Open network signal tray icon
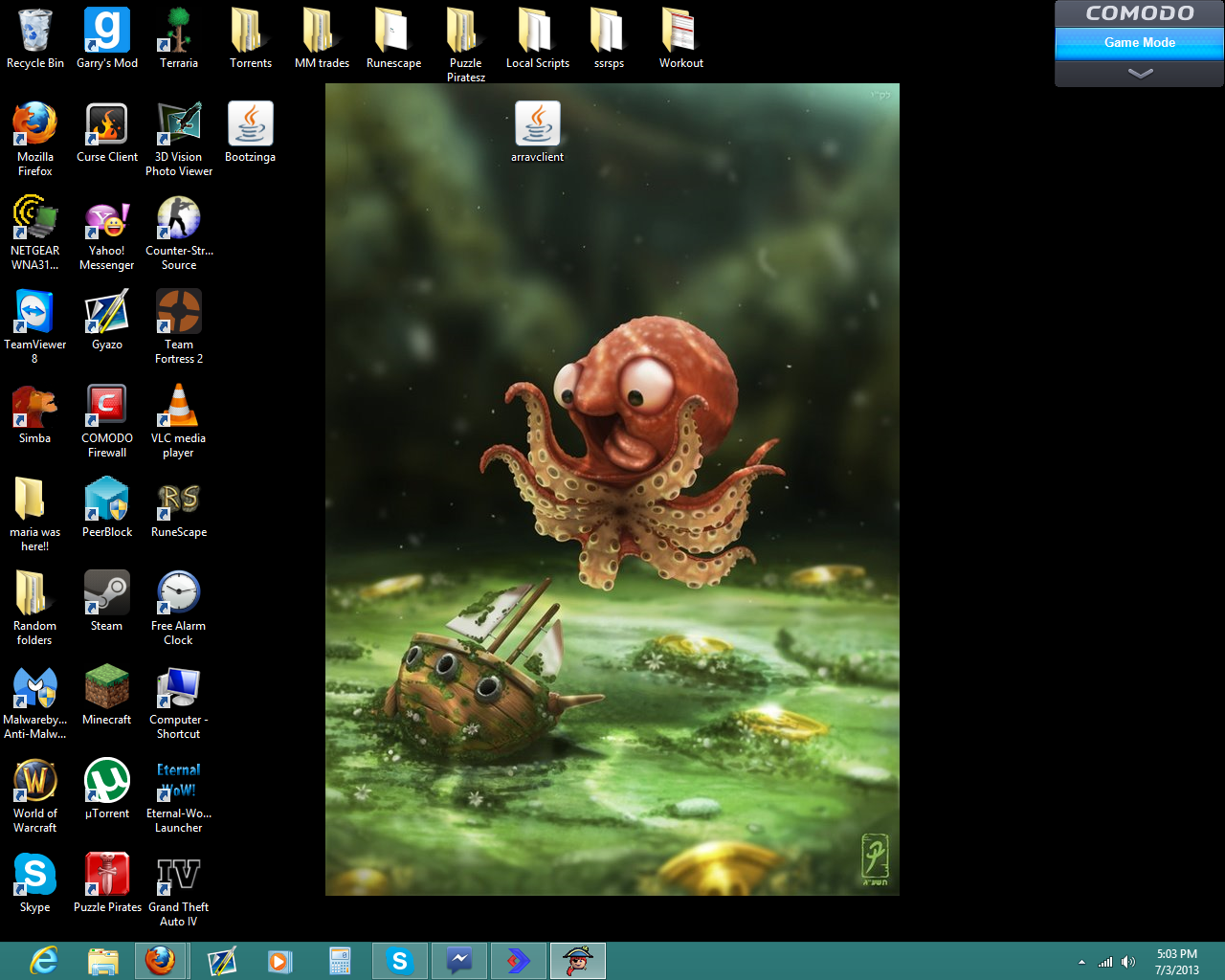Viewport: 1225px width, 980px height. point(1105,962)
